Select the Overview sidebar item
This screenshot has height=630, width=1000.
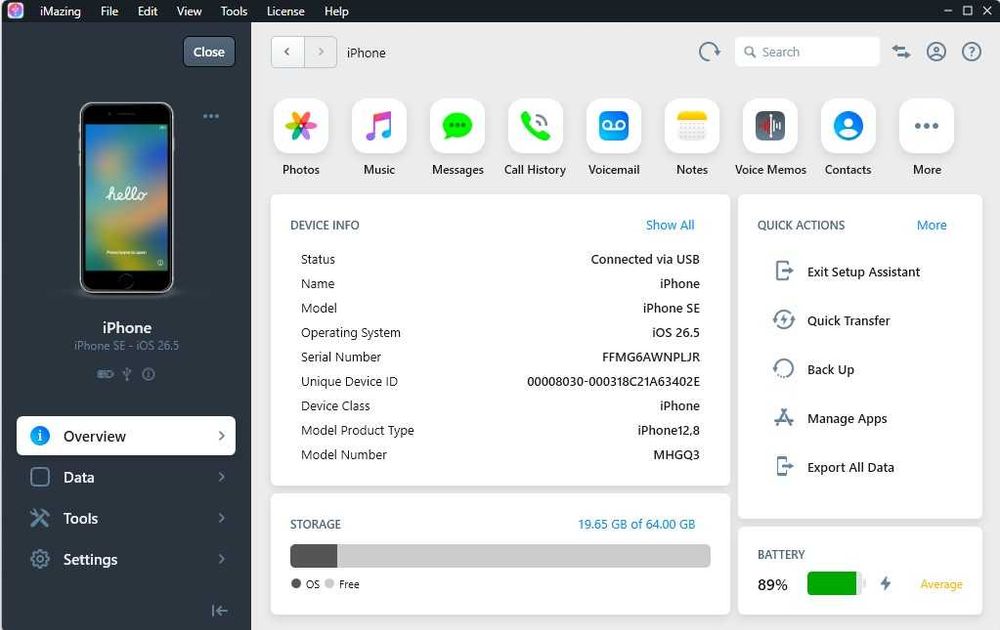tap(126, 436)
